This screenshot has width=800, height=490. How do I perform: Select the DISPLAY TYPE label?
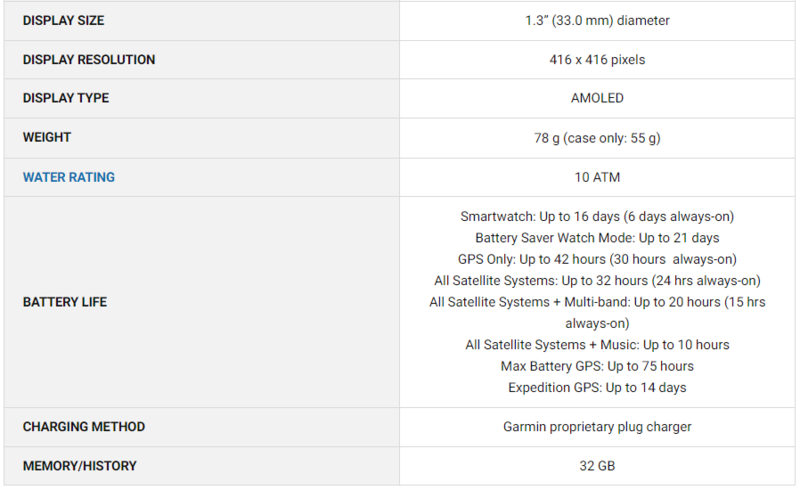coord(66,98)
